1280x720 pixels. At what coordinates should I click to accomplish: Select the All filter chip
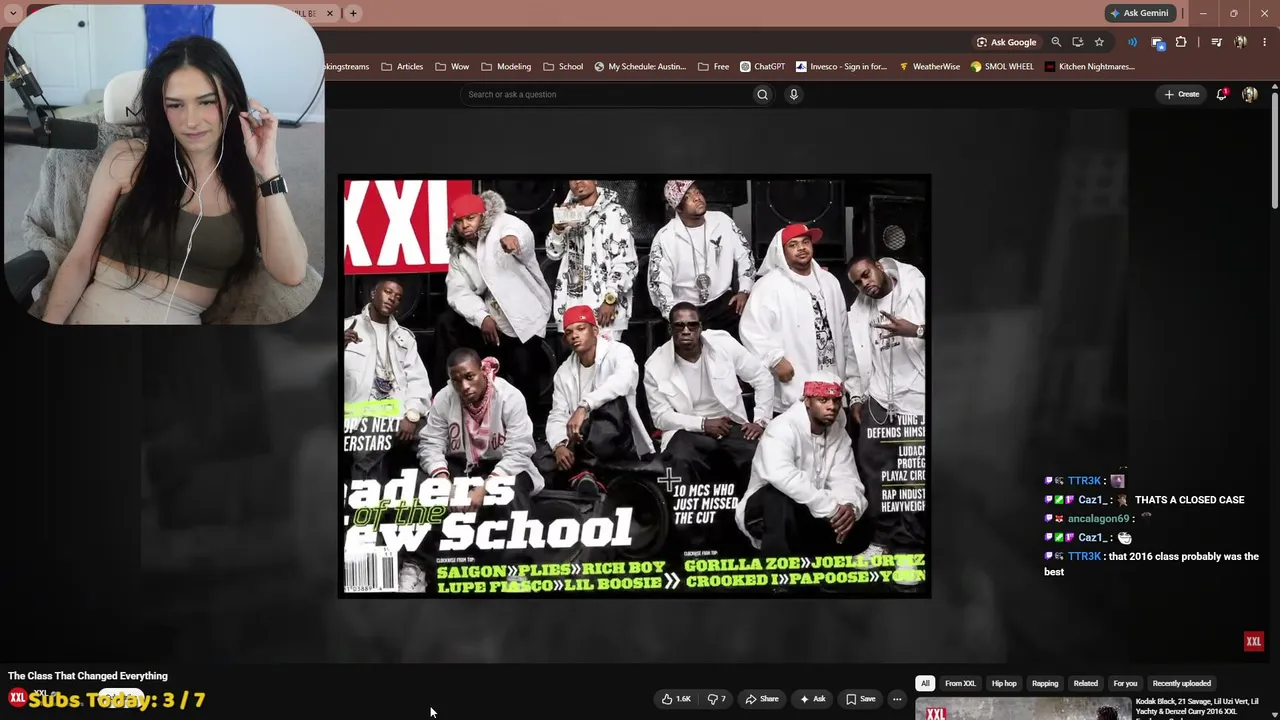925,684
